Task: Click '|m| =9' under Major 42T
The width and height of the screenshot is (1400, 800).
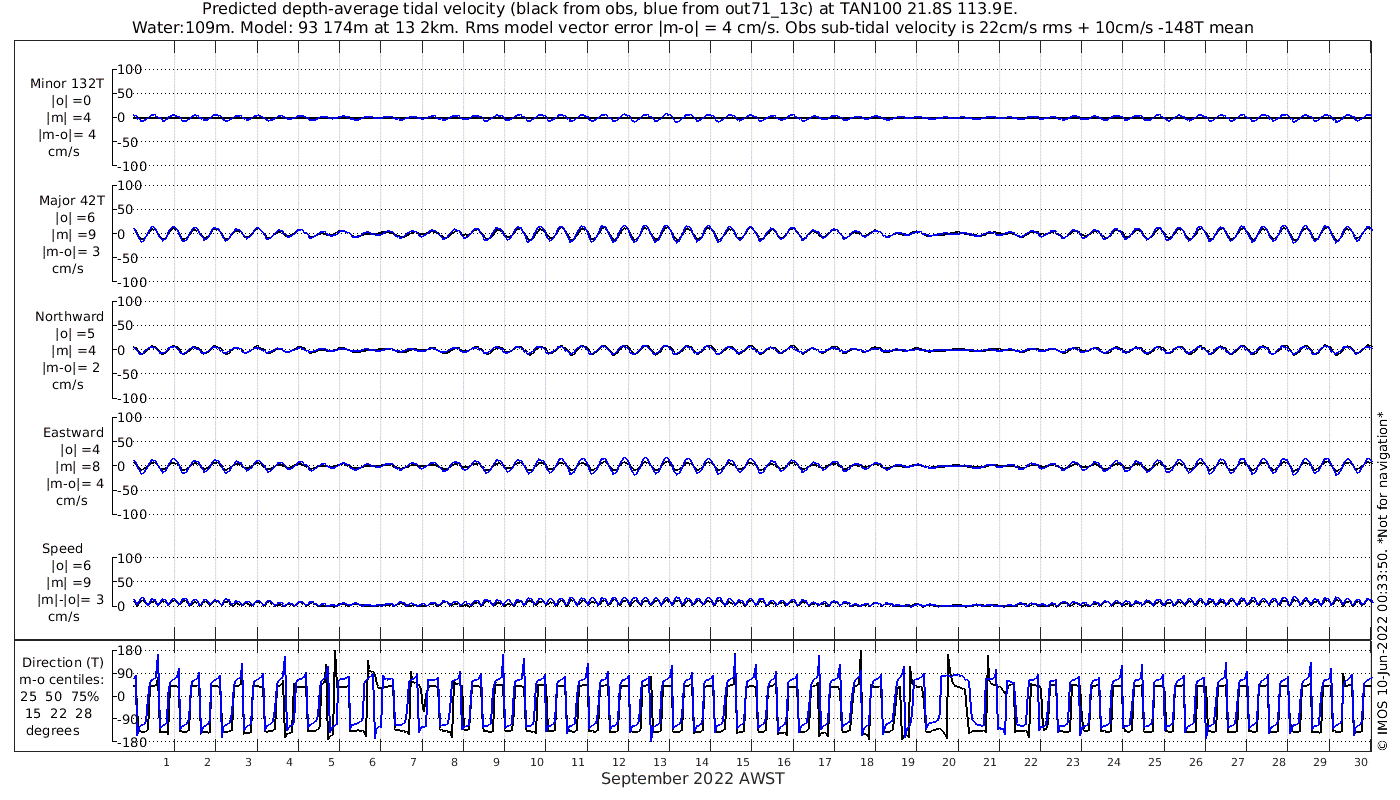Action: pos(71,234)
